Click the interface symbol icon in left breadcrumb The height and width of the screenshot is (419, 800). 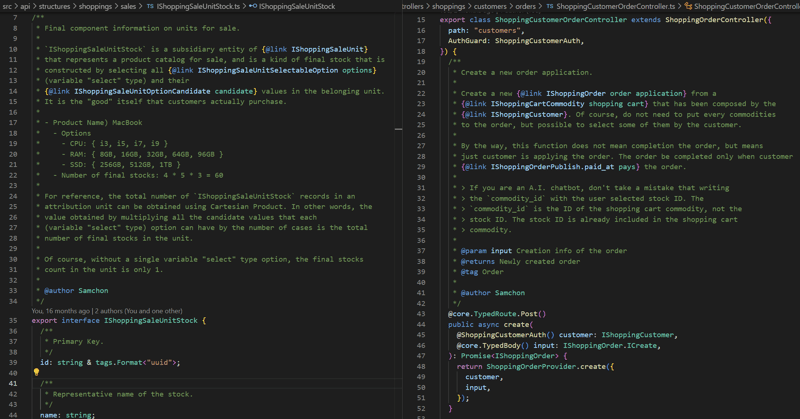[252, 6]
